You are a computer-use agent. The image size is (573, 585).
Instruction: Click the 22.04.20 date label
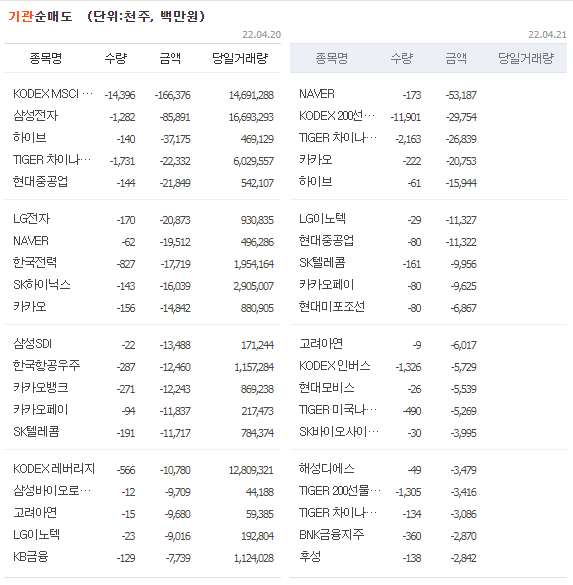click(262, 35)
